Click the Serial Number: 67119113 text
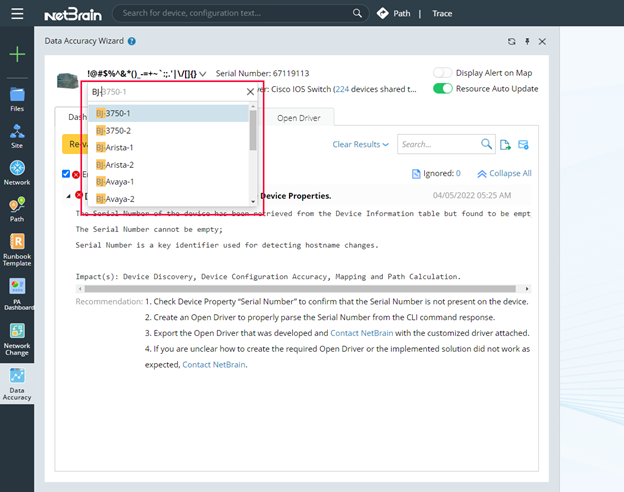This screenshot has width=624, height=492. 262,73
